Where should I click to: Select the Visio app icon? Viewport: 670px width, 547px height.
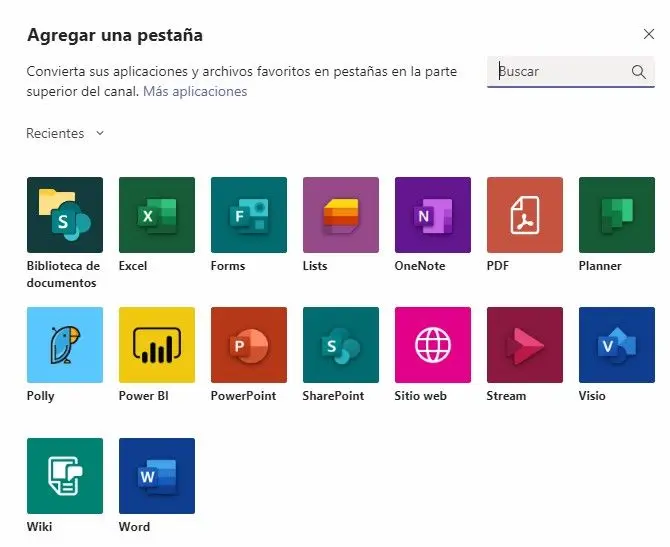pos(616,345)
